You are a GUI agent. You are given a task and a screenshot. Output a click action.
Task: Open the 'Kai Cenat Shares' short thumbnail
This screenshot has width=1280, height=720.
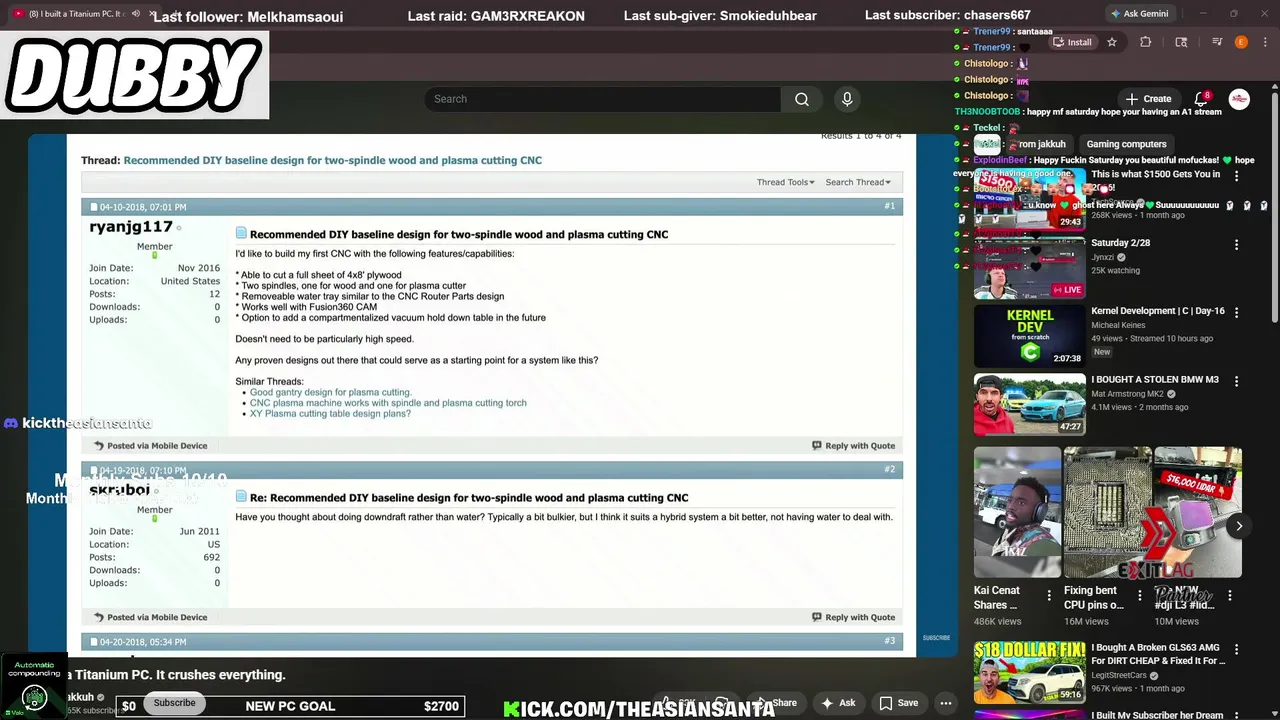coord(1017,512)
